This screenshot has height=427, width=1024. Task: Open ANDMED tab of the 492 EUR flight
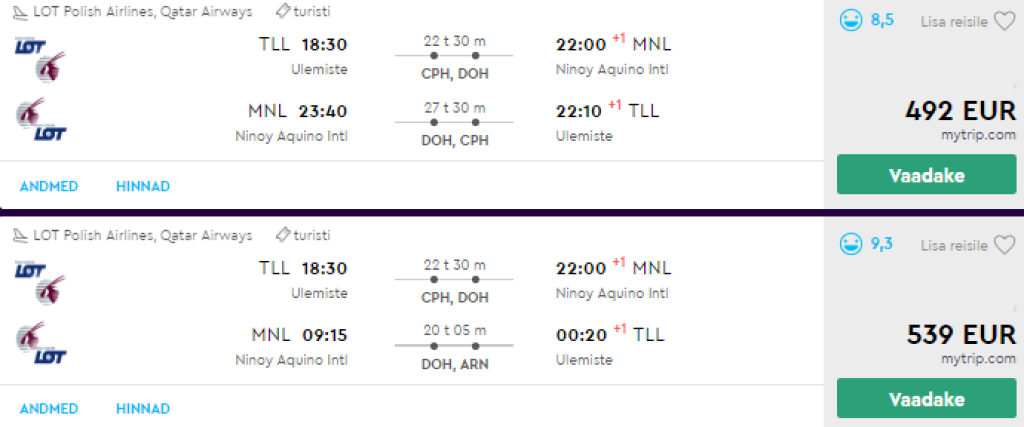coord(49,186)
